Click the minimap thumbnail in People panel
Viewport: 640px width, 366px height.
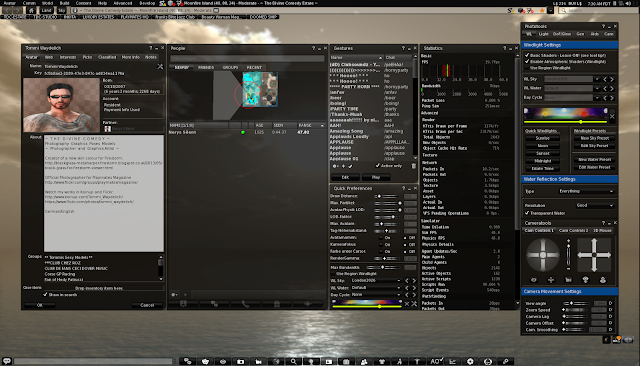pyautogui.click(x=260, y=89)
